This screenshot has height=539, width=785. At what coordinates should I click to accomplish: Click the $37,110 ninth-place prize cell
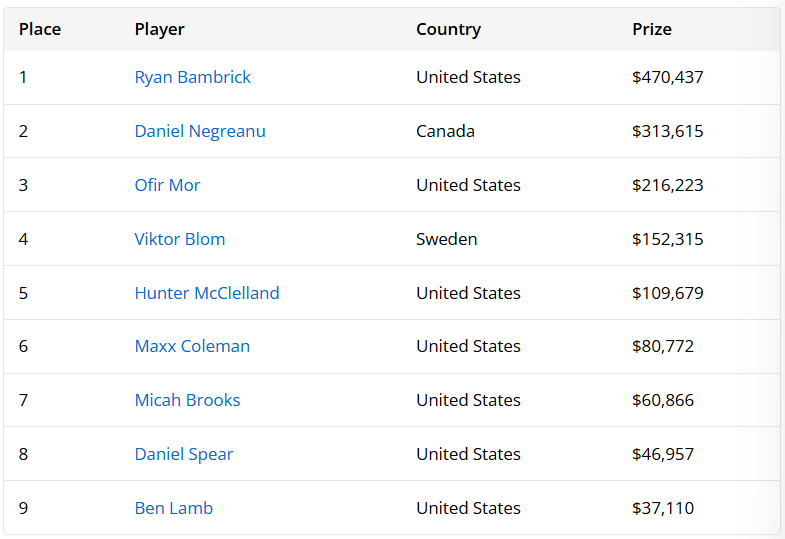point(663,508)
